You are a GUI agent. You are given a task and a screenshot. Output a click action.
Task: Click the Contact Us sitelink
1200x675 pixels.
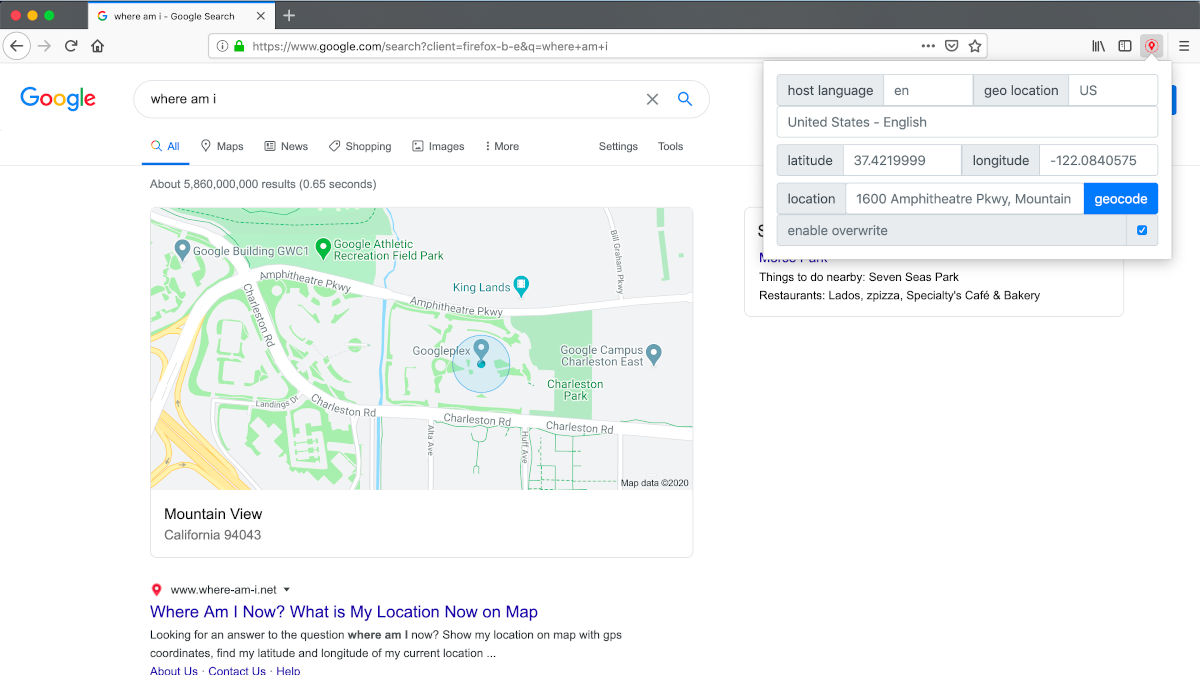[x=237, y=671]
